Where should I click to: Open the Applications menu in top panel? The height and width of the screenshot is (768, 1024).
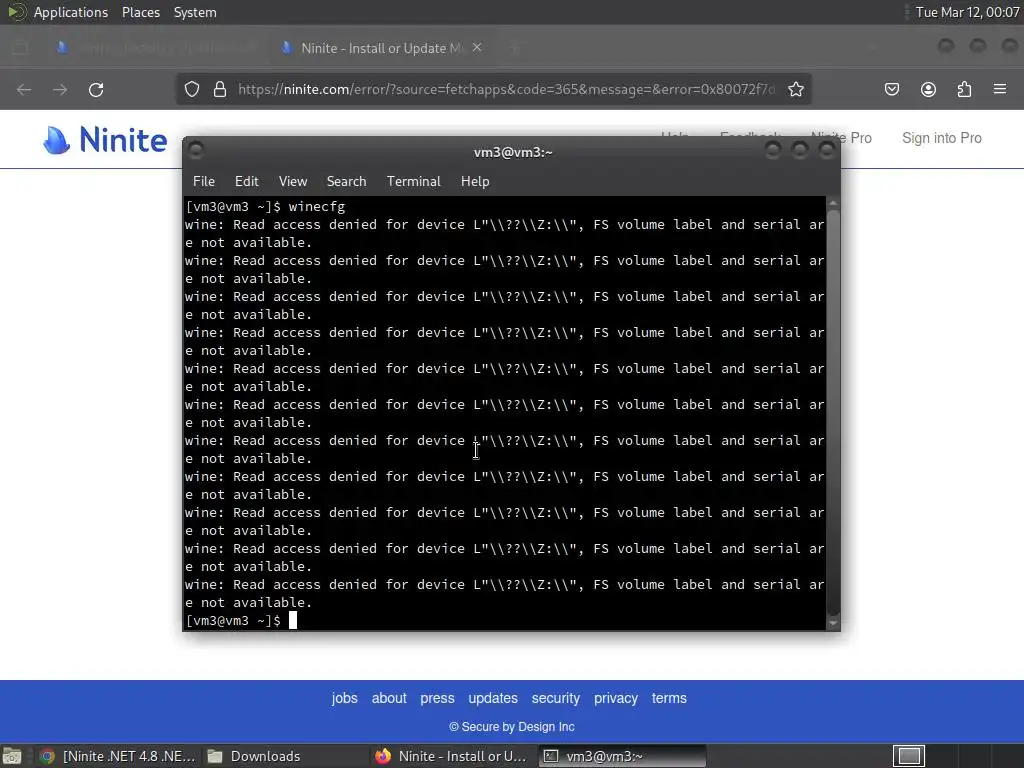click(71, 12)
